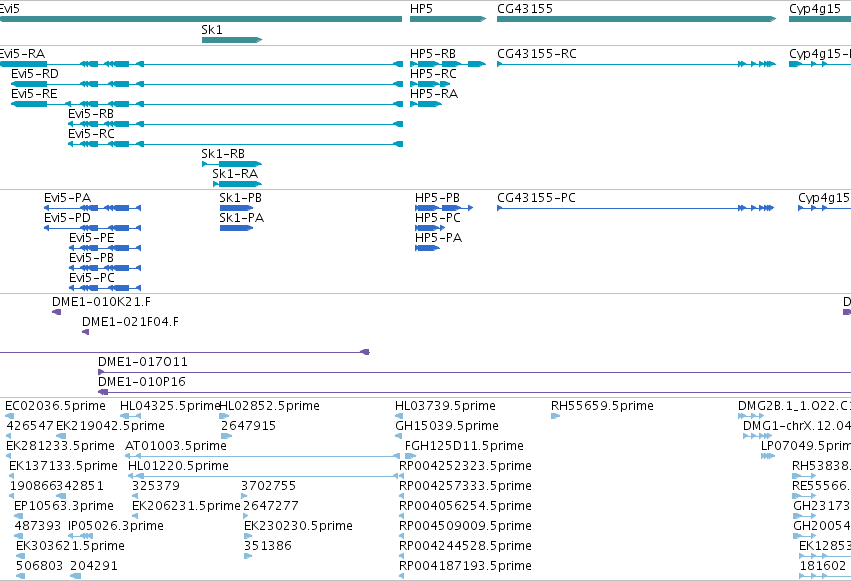
Task: Select the EK206231.5prime EST
Action: coord(137,516)
